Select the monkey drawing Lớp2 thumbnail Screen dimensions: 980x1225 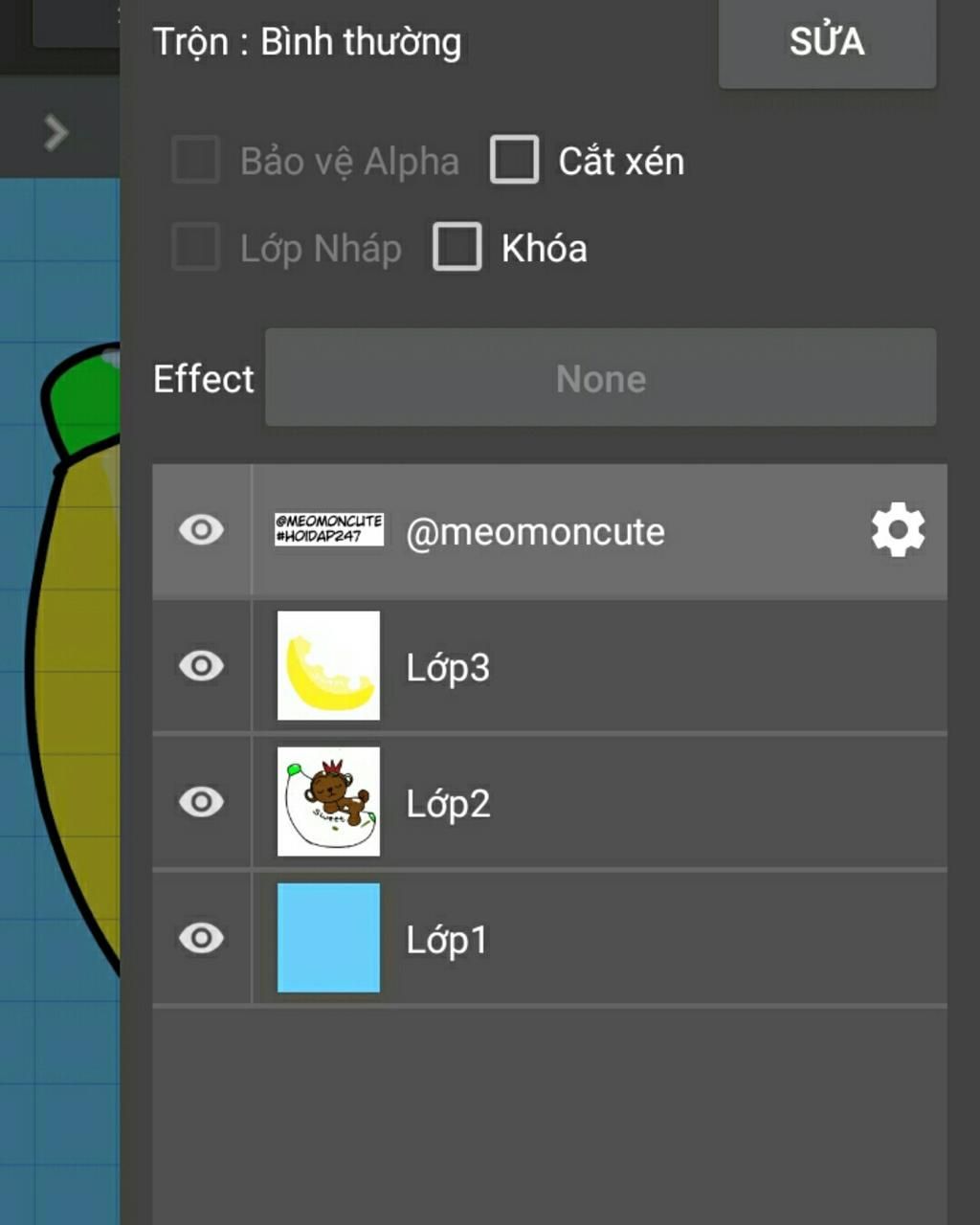tap(328, 802)
